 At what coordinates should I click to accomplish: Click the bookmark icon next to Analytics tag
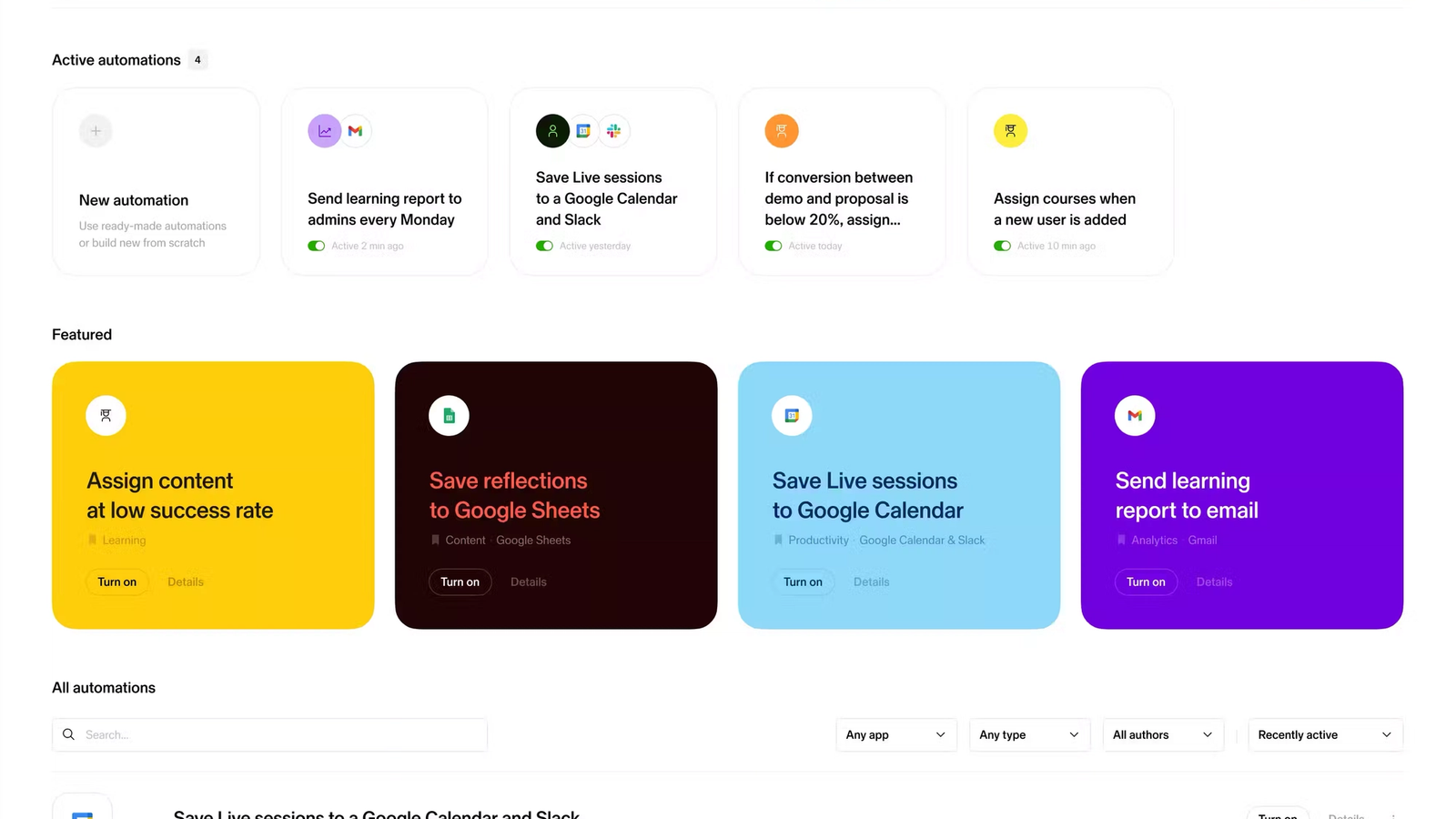pos(1121,540)
